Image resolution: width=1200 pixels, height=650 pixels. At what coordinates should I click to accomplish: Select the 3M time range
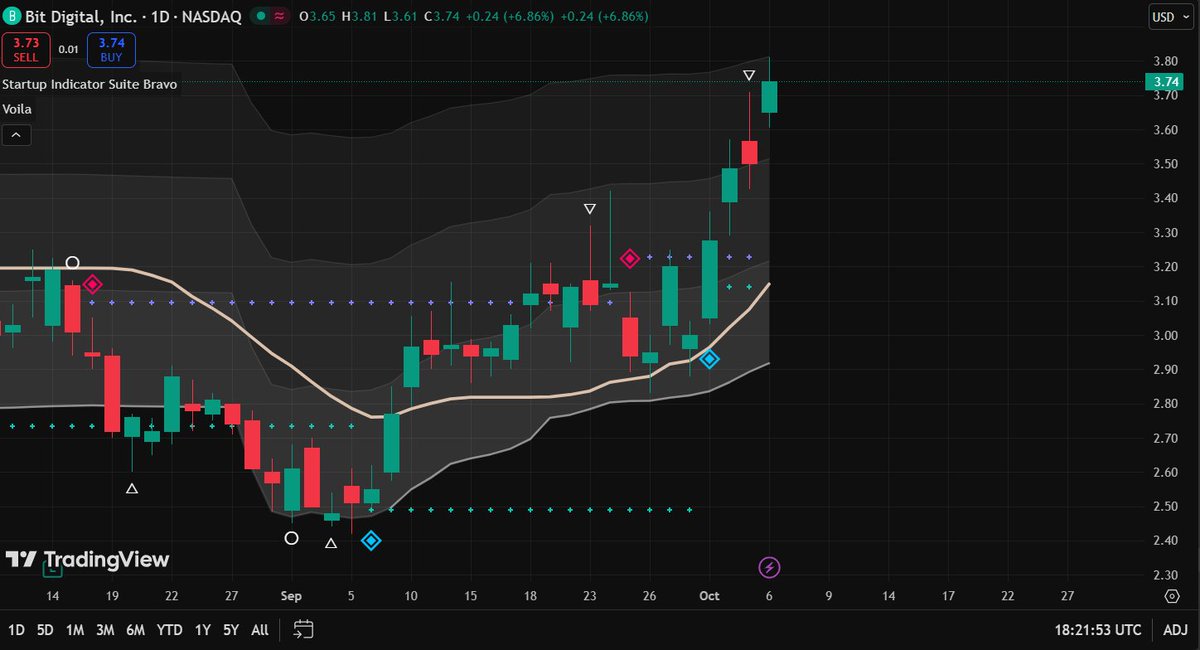coord(105,630)
